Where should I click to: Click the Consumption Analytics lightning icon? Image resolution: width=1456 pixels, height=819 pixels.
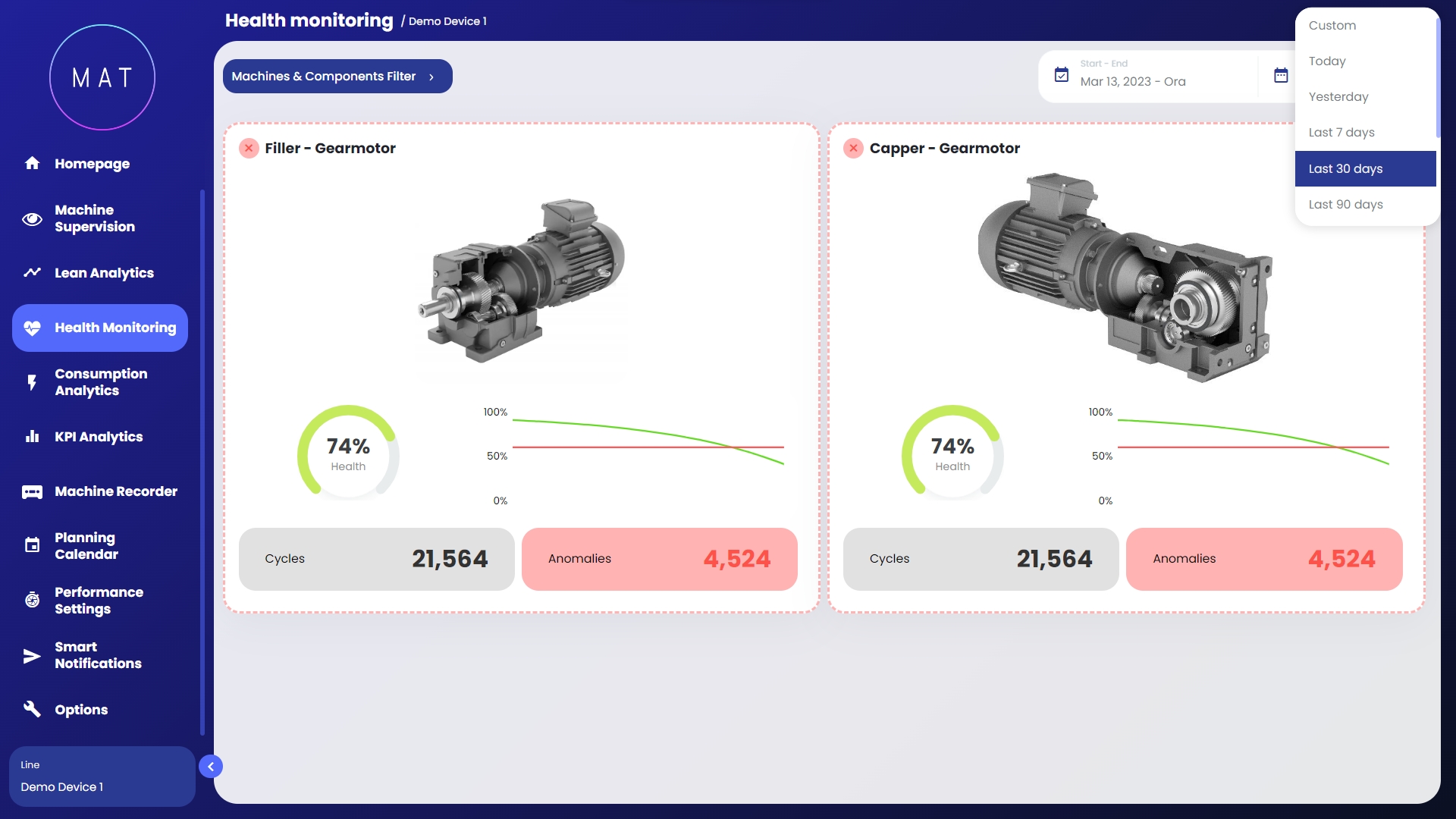pos(32,382)
